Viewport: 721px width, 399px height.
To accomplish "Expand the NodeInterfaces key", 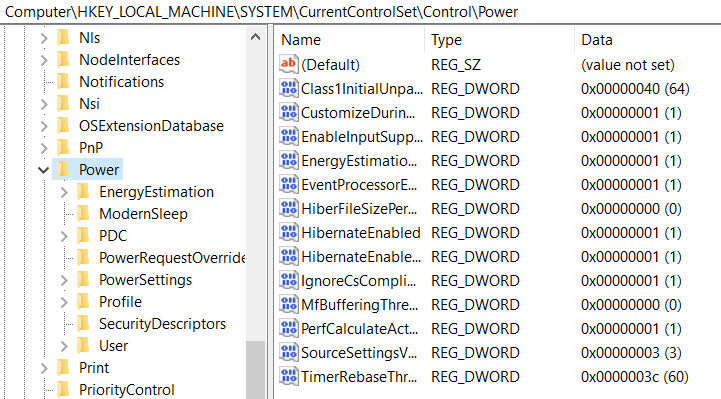I will [44, 60].
